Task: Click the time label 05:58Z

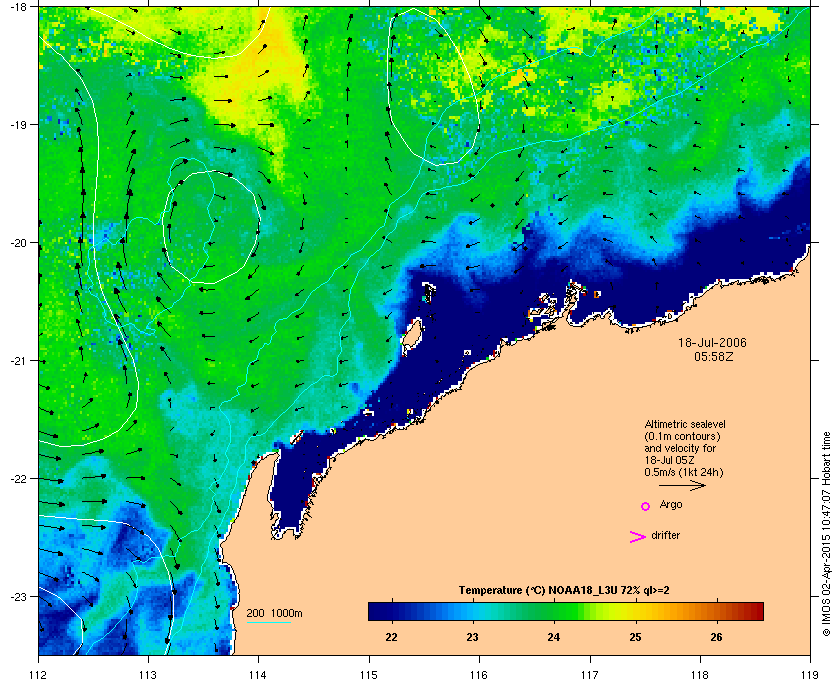Action: (x=714, y=356)
